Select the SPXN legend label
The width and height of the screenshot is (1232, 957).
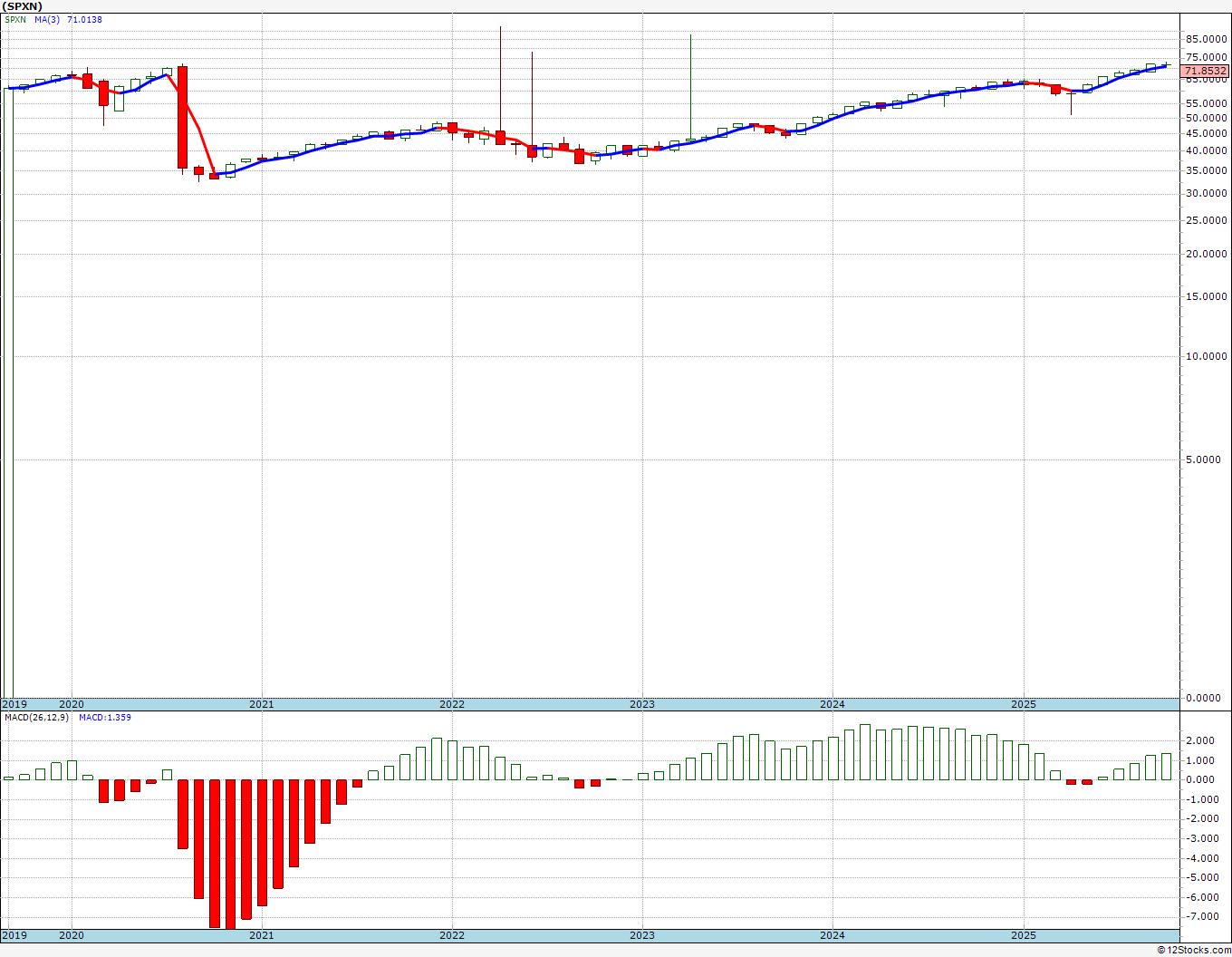point(15,20)
